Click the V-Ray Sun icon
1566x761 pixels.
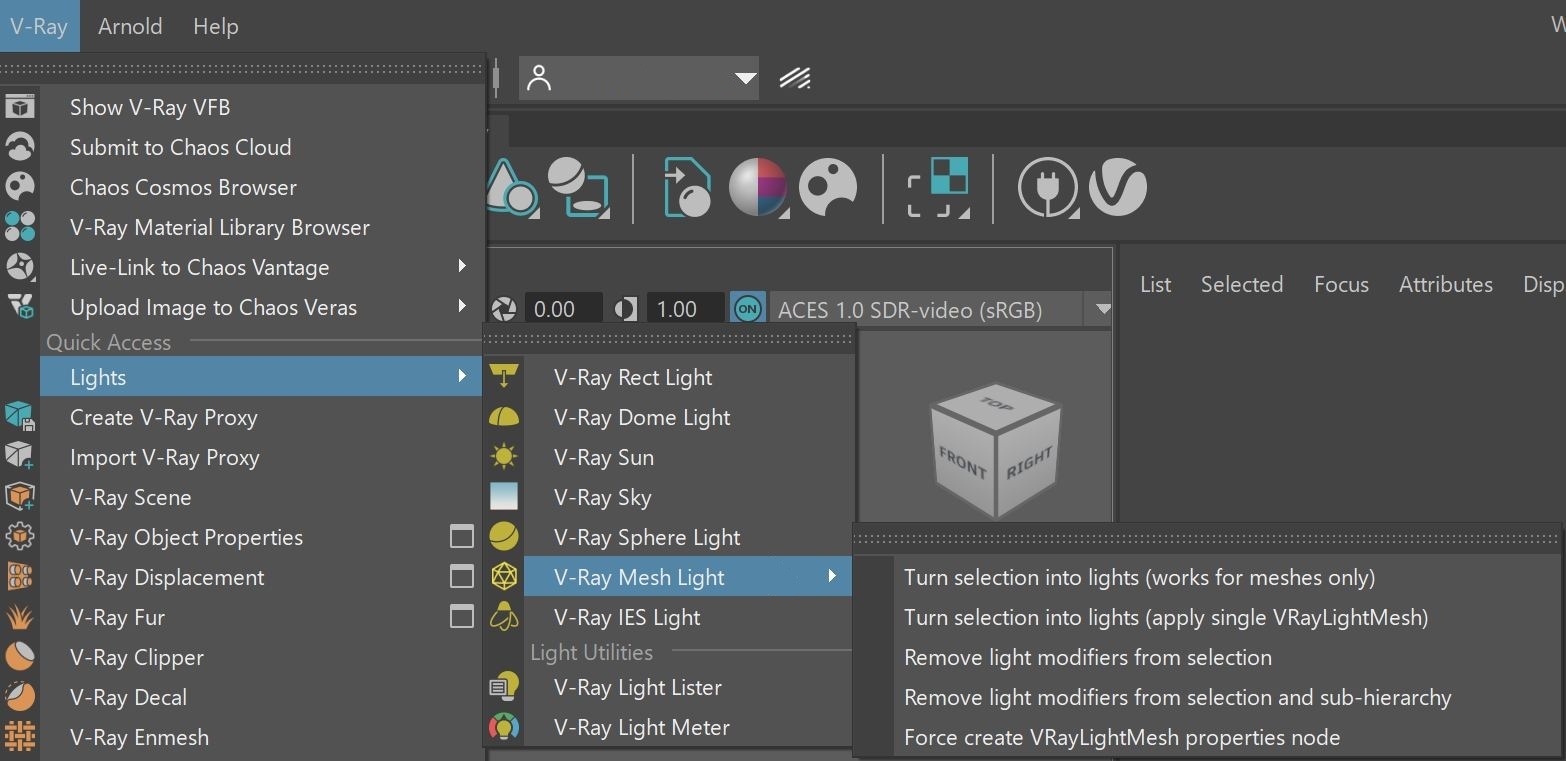coord(504,456)
